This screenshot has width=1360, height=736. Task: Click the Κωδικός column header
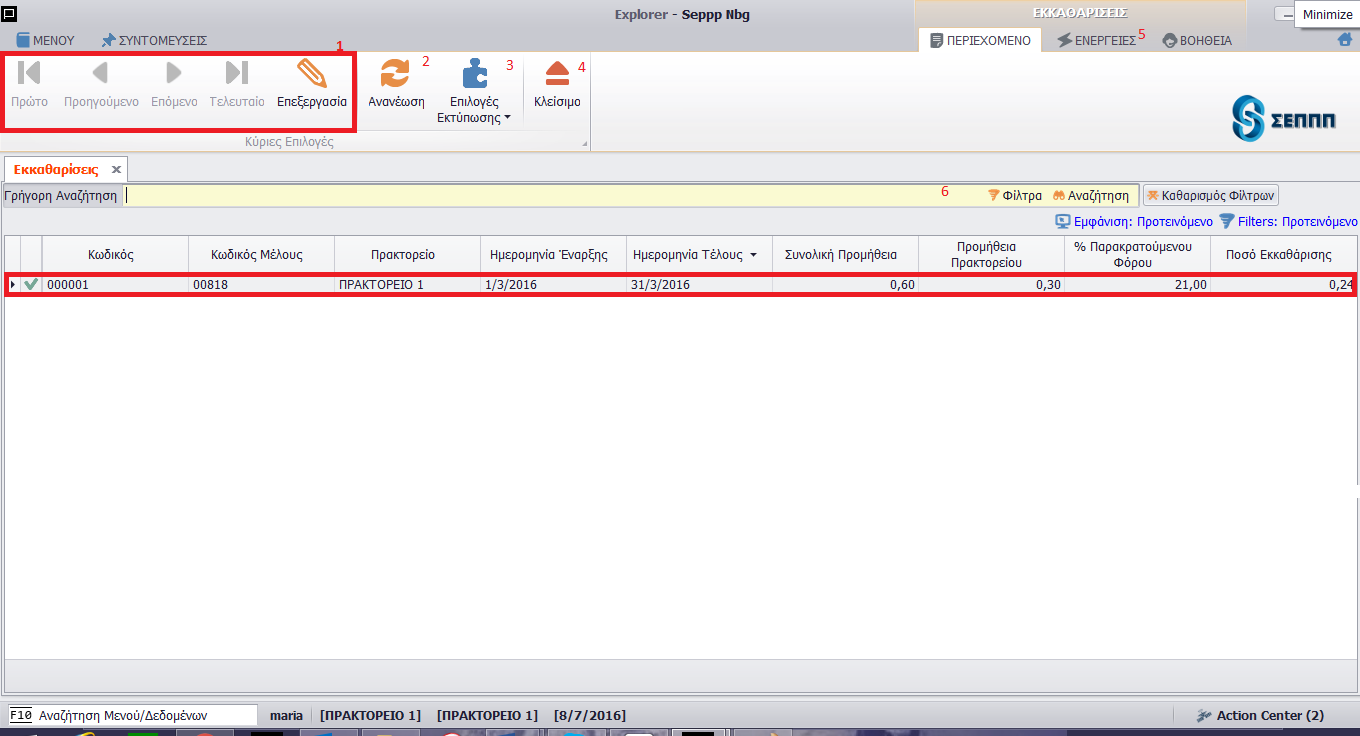[x=115, y=255]
